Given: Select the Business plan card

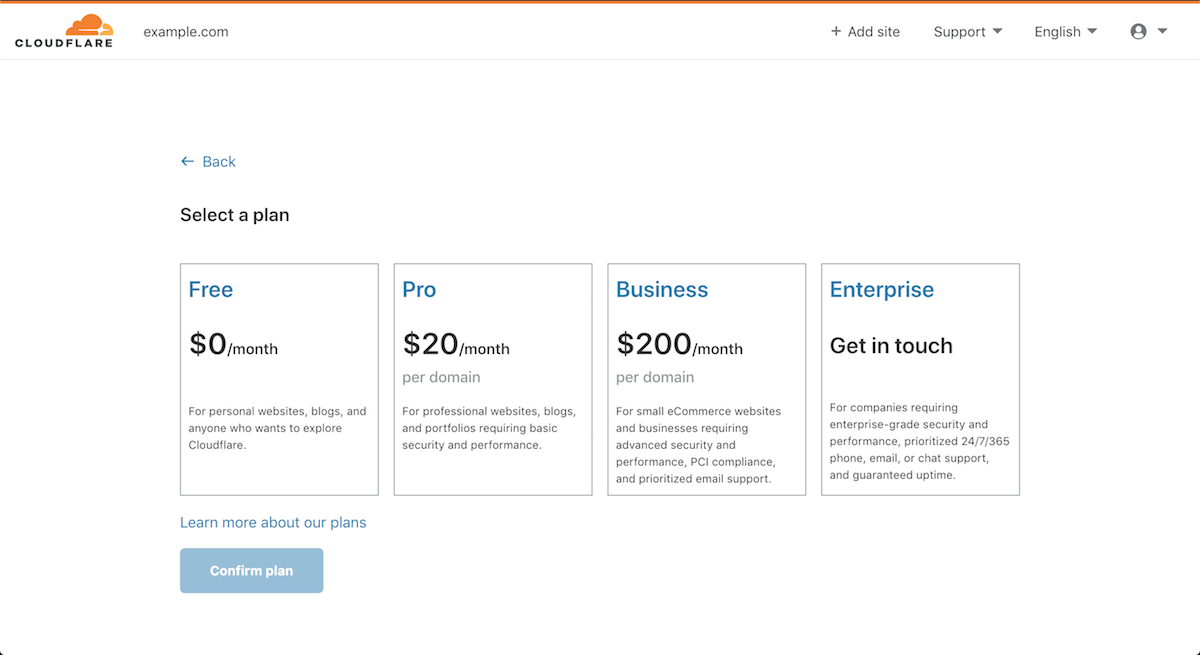Looking at the screenshot, I should [x=707, y=379].
